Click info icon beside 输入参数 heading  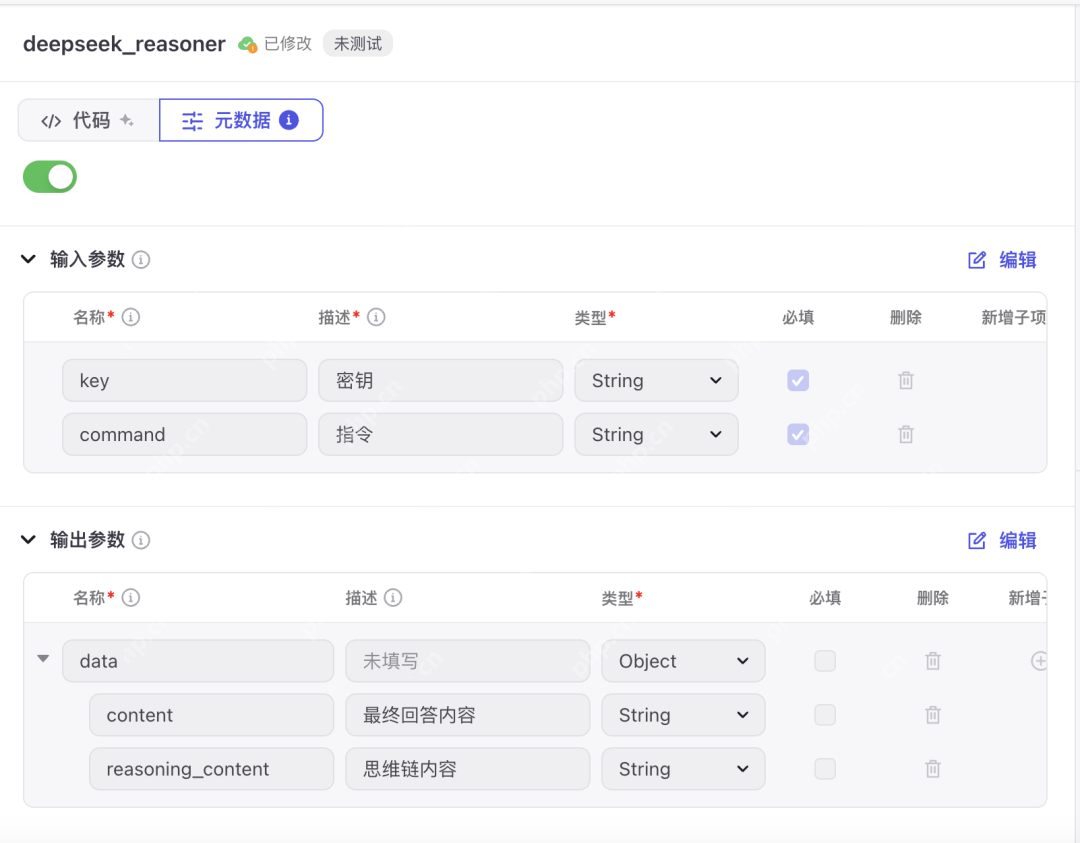(141, 260)
